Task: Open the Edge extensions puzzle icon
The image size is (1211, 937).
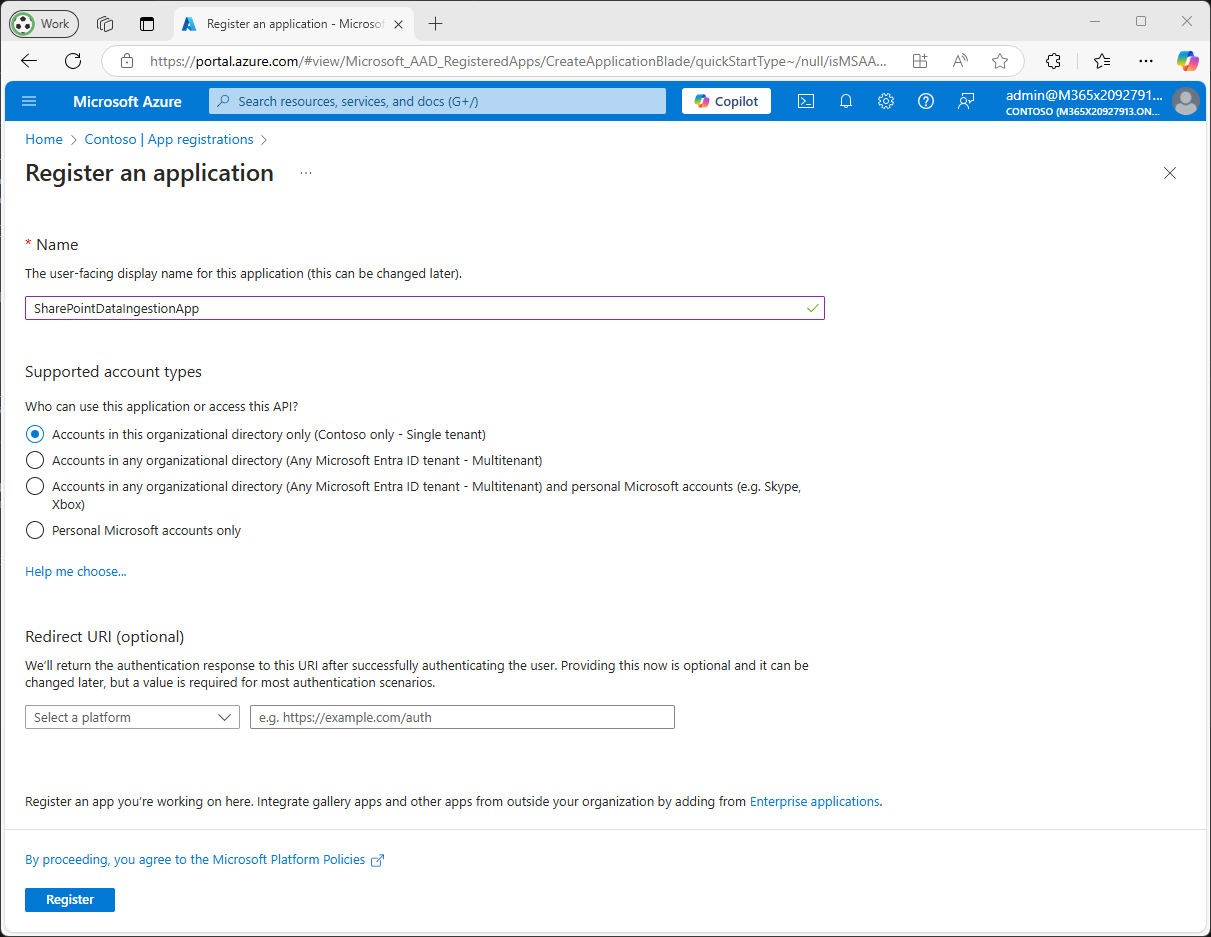Action: (x=1053, y=61)
